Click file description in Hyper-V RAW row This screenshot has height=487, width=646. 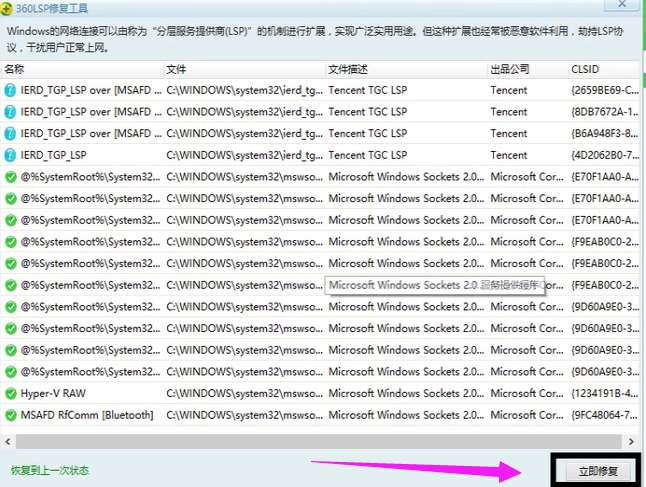(x=406, y=393)
